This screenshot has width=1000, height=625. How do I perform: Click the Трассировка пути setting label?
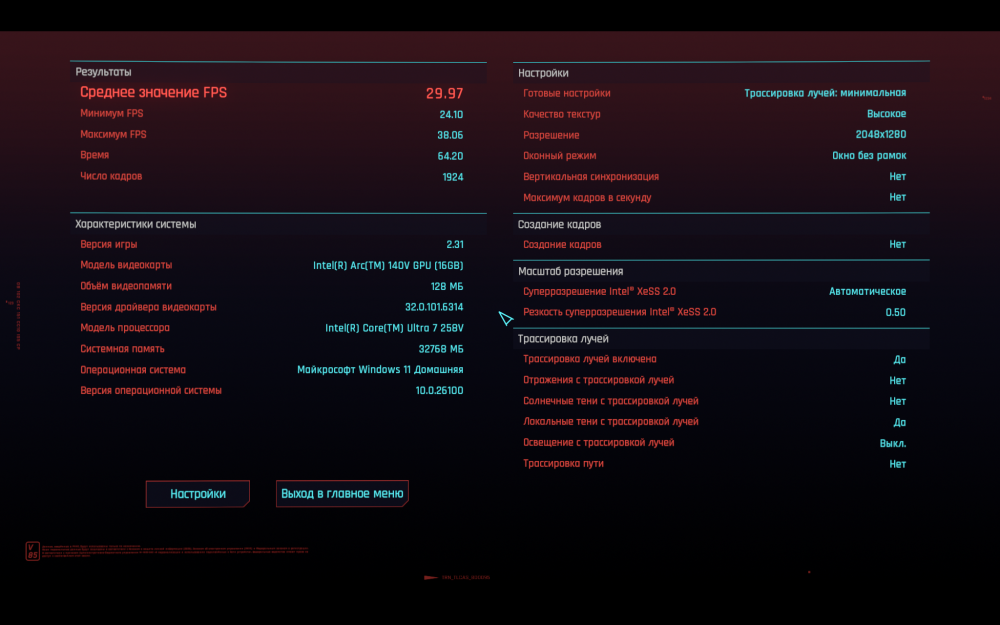(563, 464)
